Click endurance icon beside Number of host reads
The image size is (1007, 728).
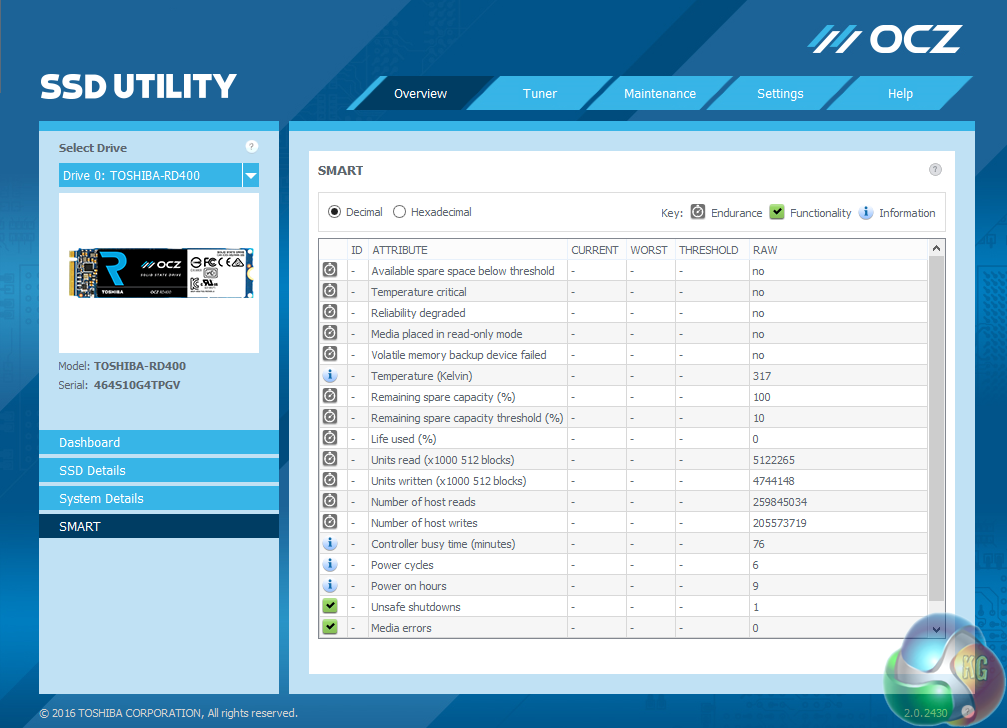(x=330, y=501)
